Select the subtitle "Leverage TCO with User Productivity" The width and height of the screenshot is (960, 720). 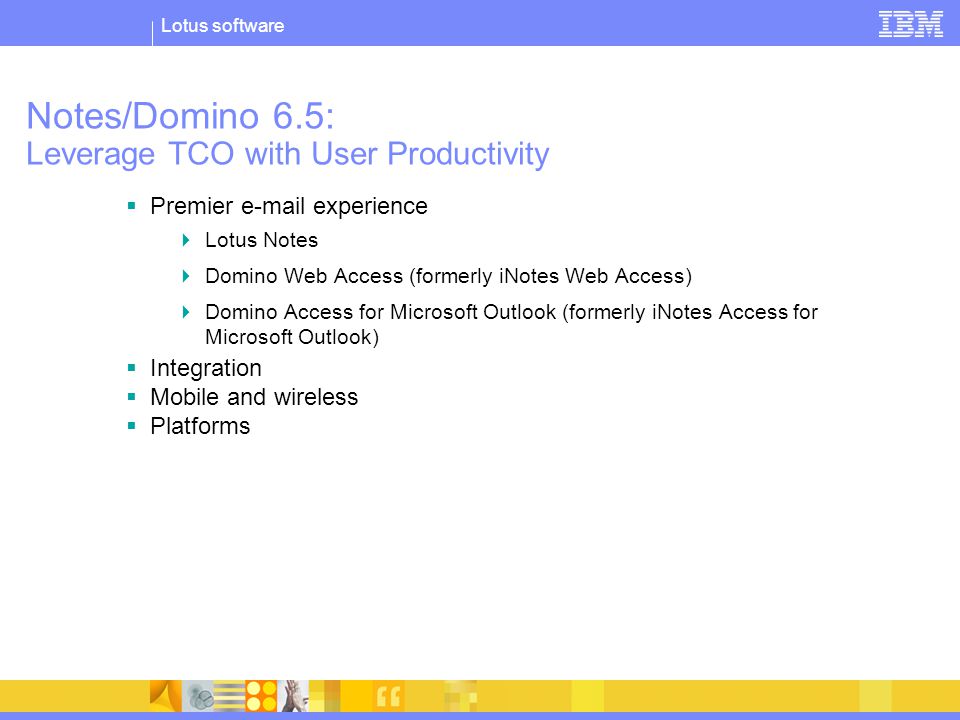(x=288, y=154)
